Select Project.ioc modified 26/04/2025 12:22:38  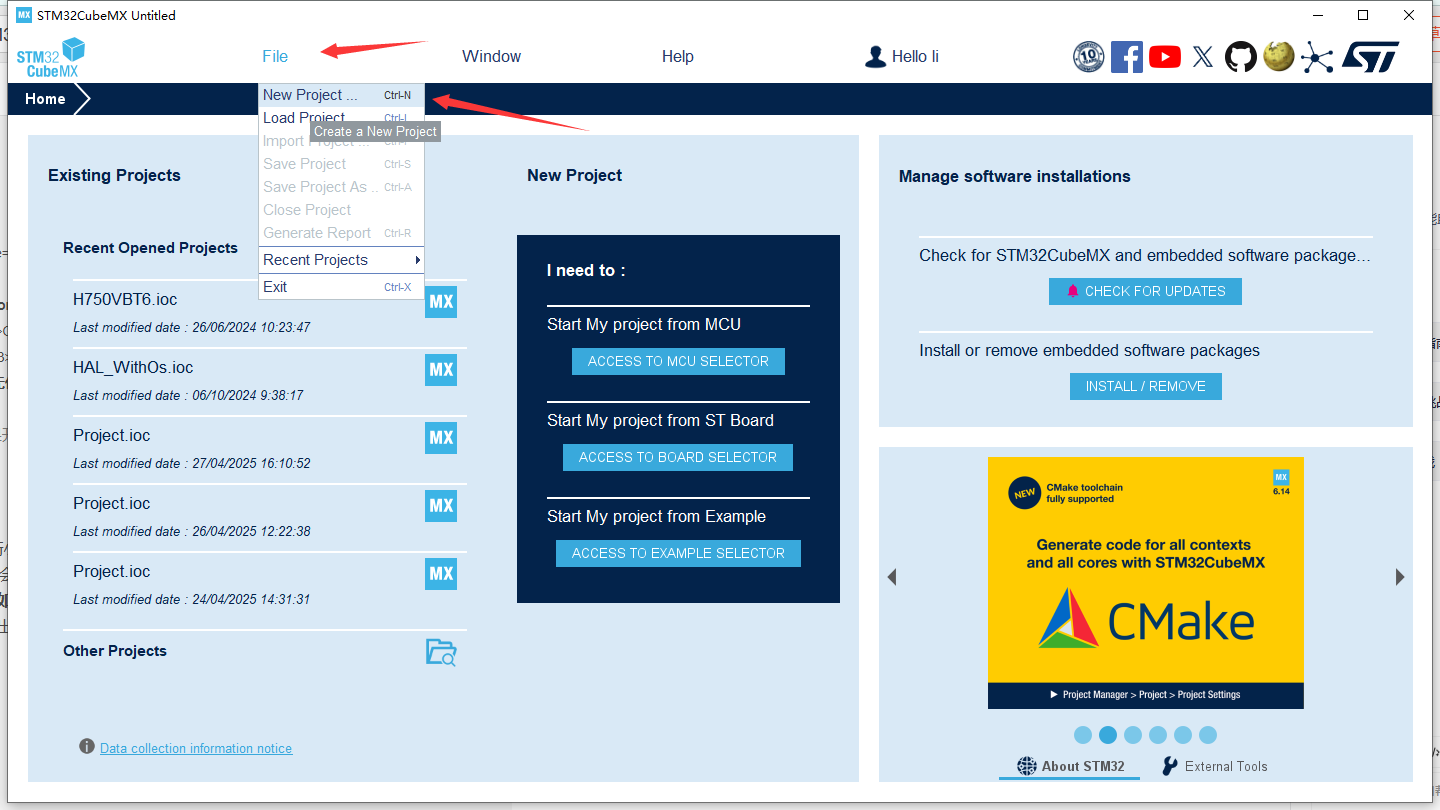(112, 503)
